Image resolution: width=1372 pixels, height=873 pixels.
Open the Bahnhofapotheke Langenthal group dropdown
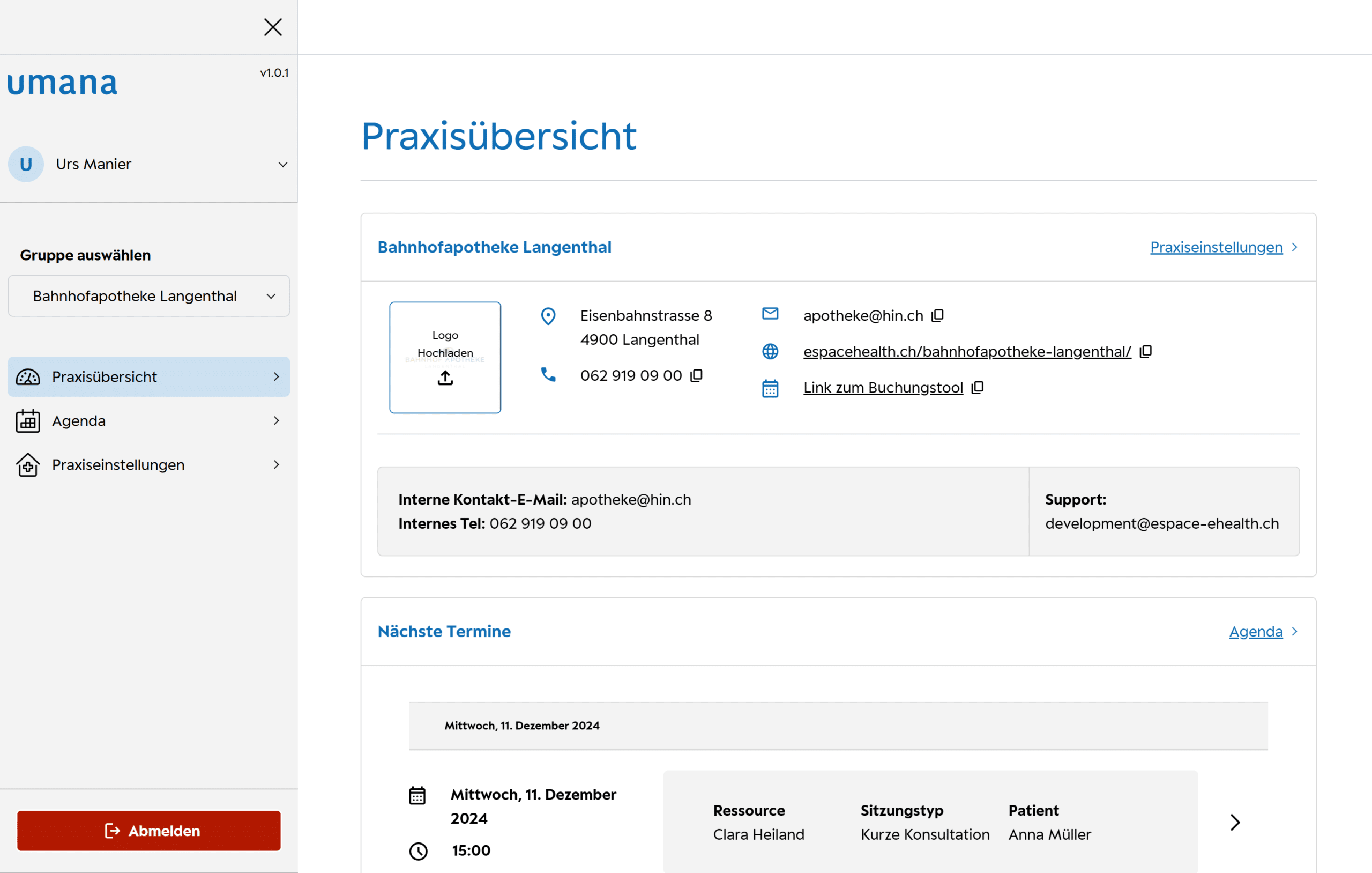pyautogui.click(x=148, y=296)
